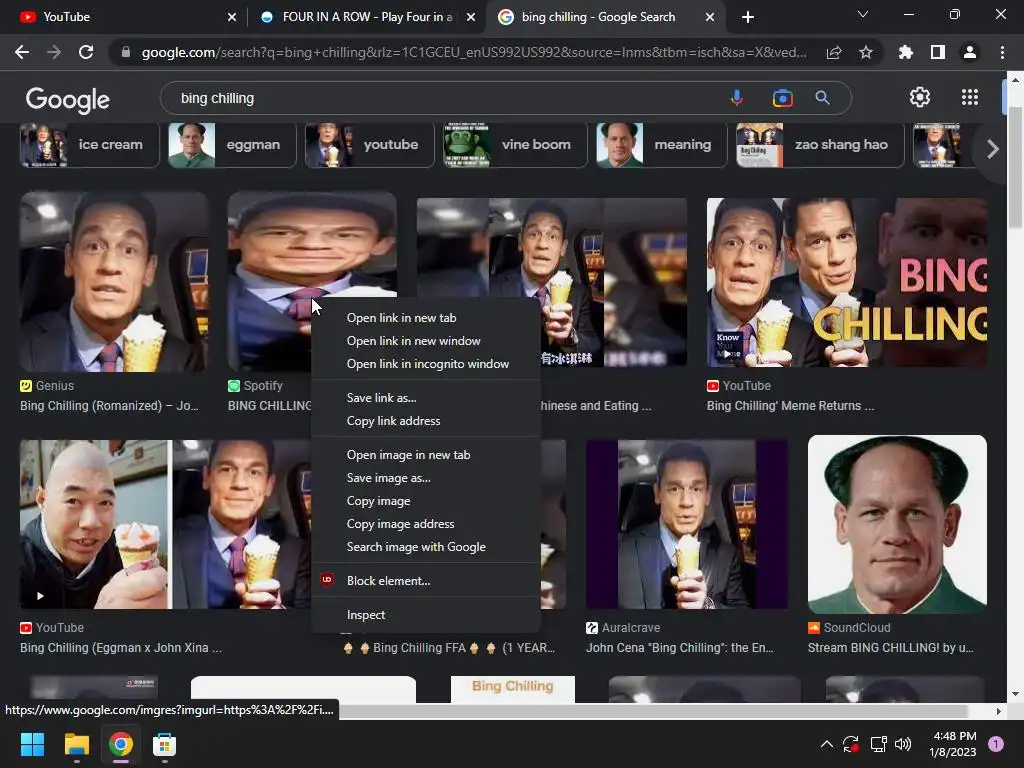This screenshot has height=768, width=1024.
Task: Start voice search with the microphone icon
Action: tap(737, 98)
